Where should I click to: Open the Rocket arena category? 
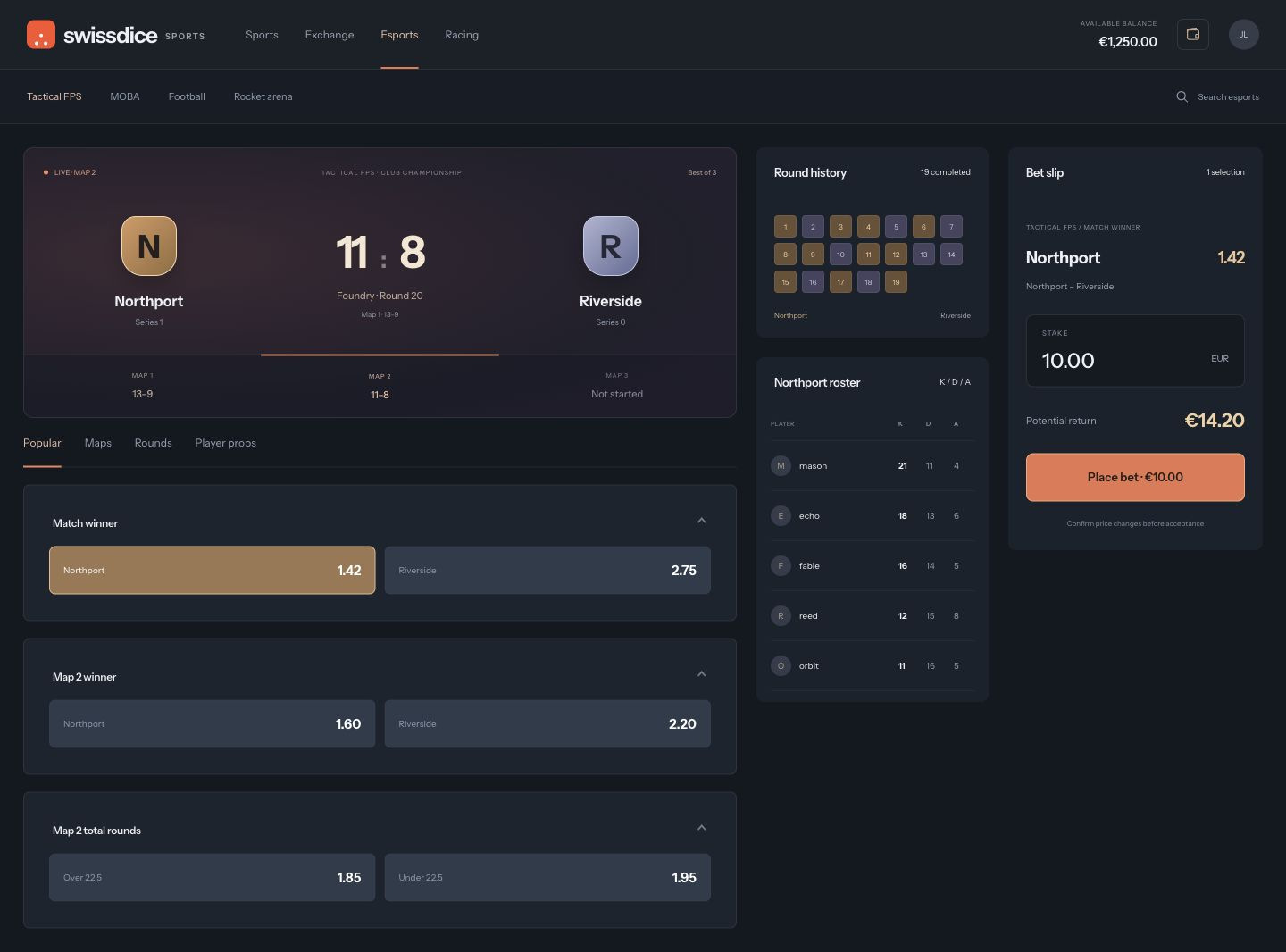tap(263, 96)
